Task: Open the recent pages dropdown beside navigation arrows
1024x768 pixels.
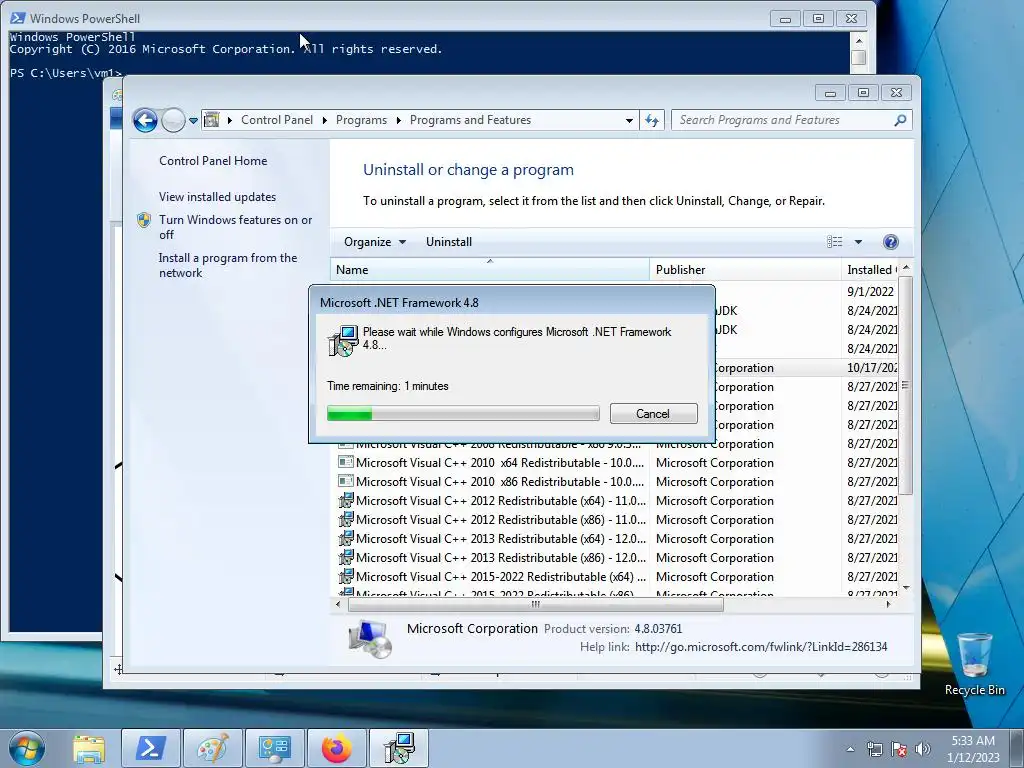Action: (x=193, y=121)
